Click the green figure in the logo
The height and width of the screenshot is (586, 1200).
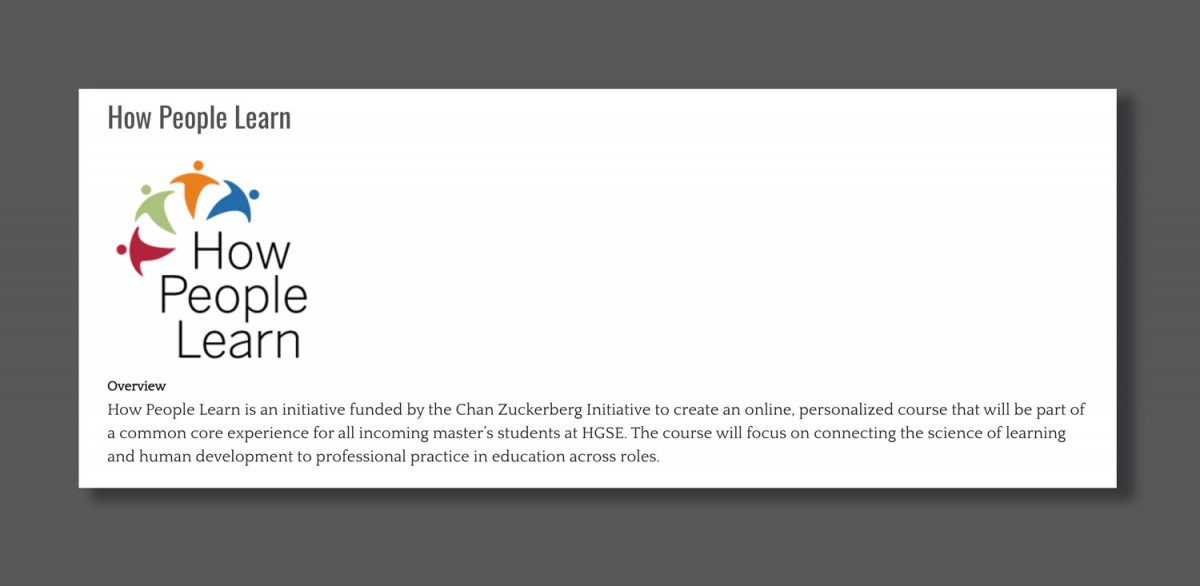[156, 208]
